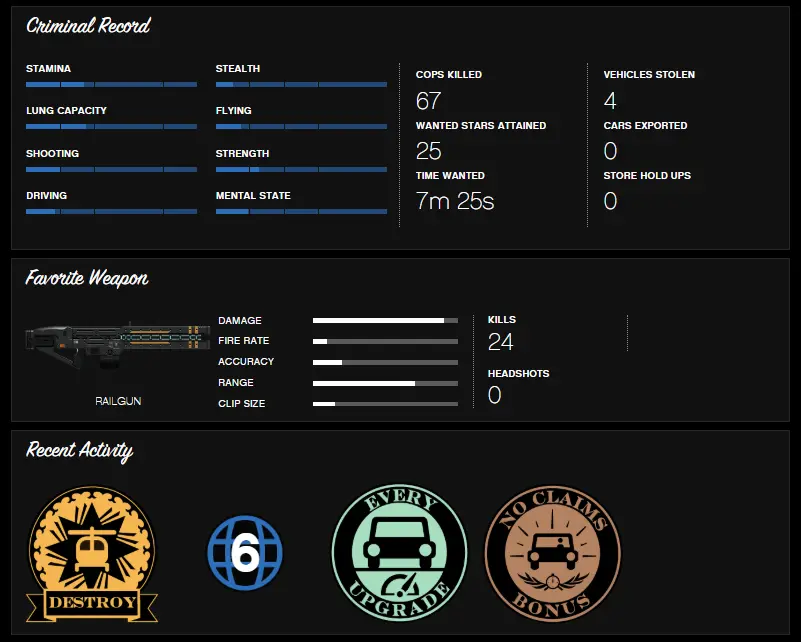Click the STAMINA label
This screenshot has width=801, height=642.
pos(49,68)
